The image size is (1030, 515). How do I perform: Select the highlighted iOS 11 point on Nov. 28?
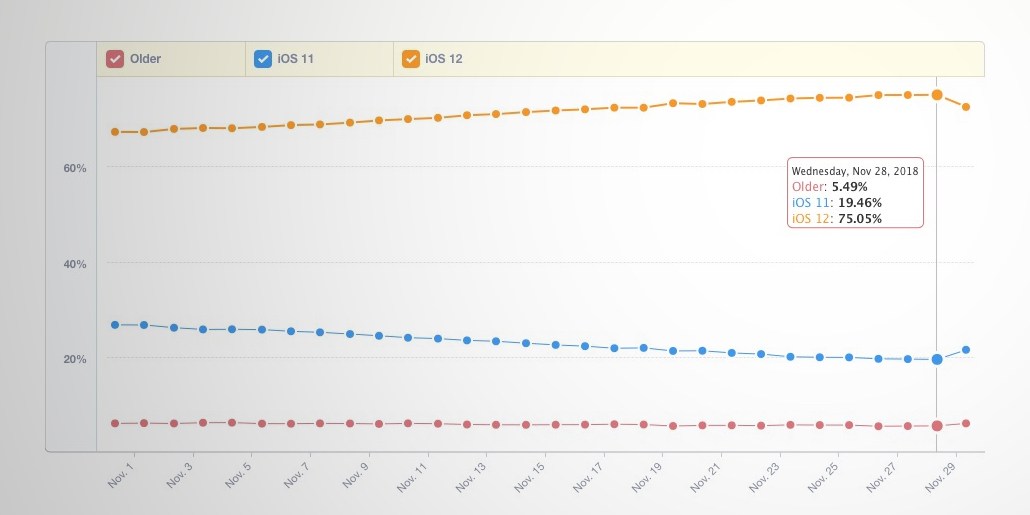(937, 359)
